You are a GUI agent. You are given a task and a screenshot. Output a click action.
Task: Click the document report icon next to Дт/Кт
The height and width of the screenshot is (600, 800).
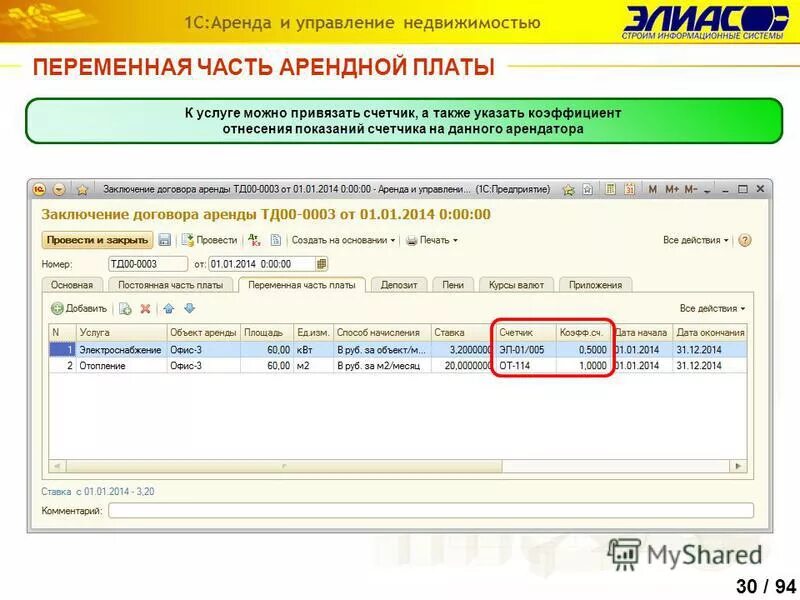coord(276,240)
